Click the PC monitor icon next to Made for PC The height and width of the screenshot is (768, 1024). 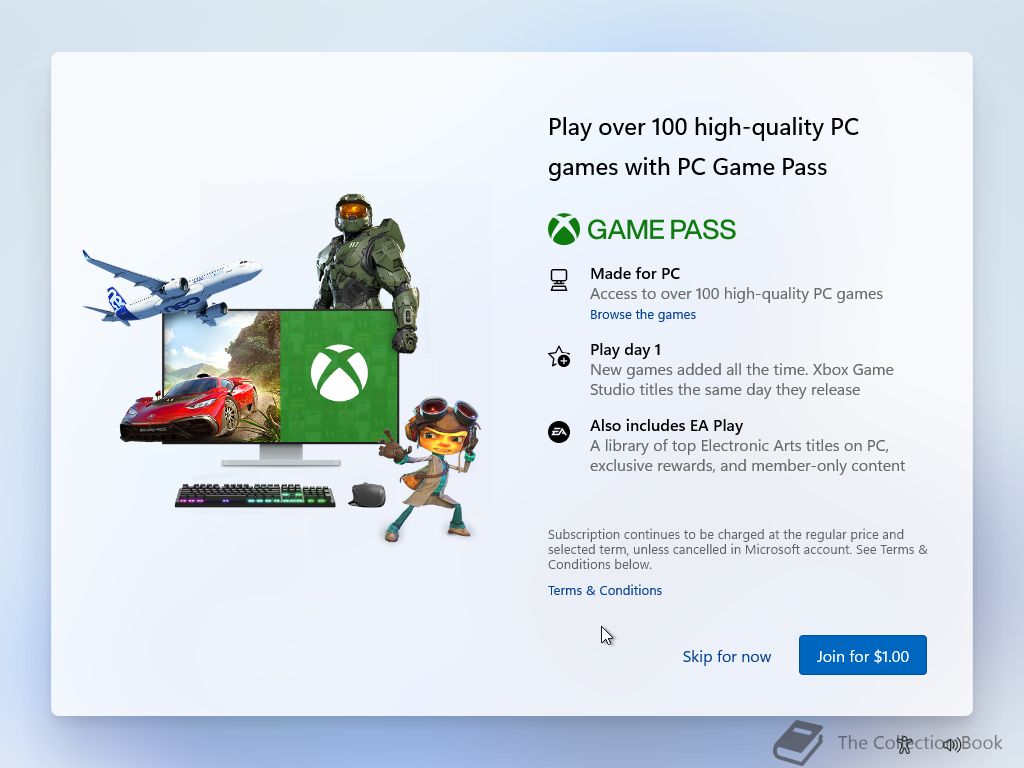click(559, 280)
